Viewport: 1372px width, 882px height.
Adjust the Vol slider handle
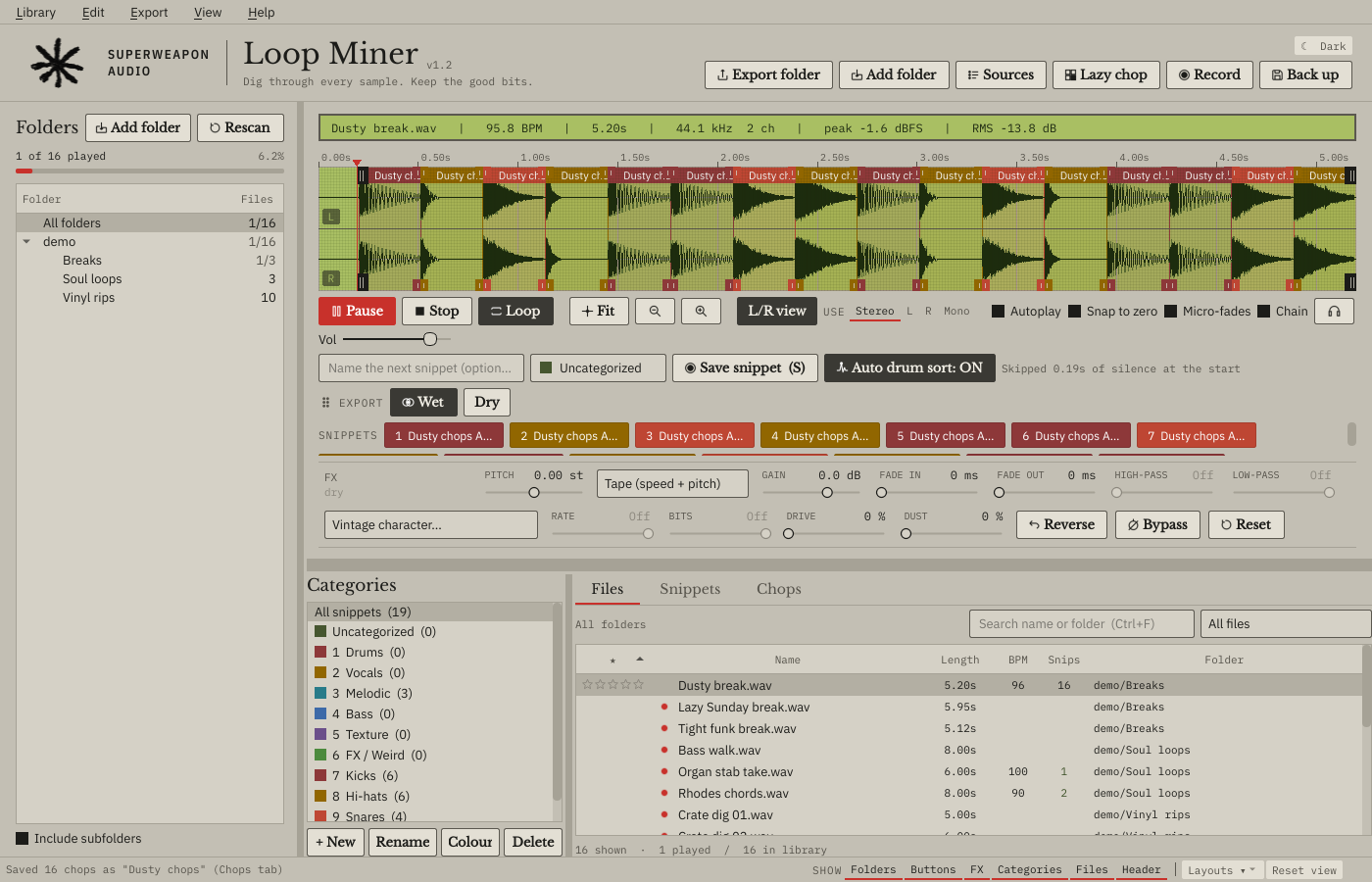coord(430,339)
